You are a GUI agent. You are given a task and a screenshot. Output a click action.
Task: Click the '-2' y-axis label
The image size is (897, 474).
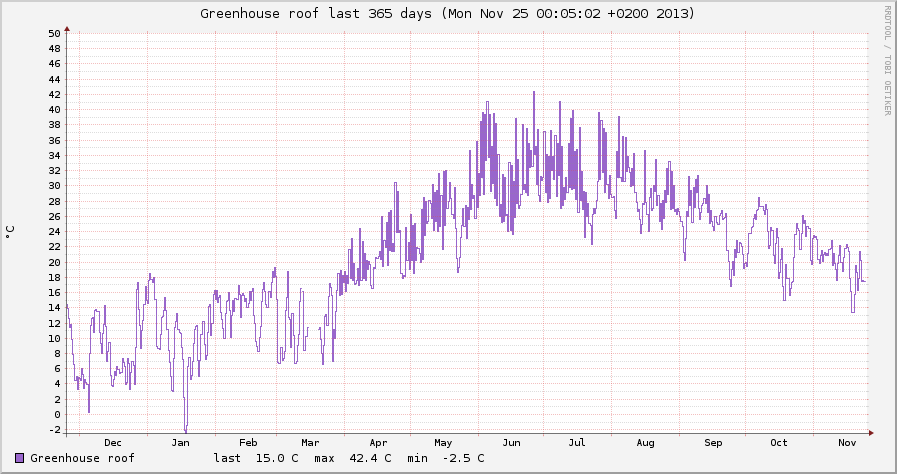(x=54, y=430)
